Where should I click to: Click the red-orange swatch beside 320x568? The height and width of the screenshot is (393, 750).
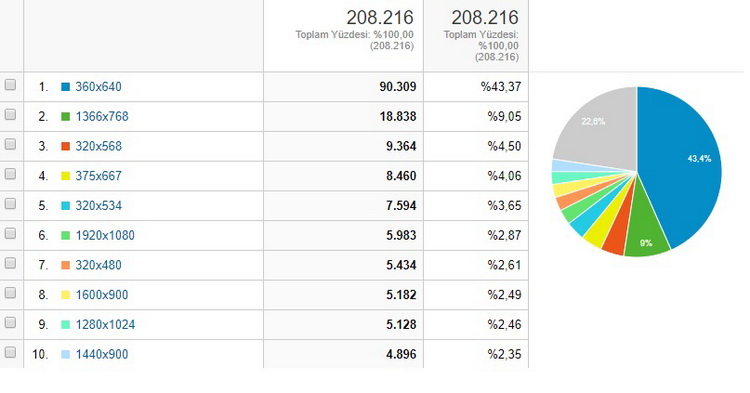click(x=66, y=146)
